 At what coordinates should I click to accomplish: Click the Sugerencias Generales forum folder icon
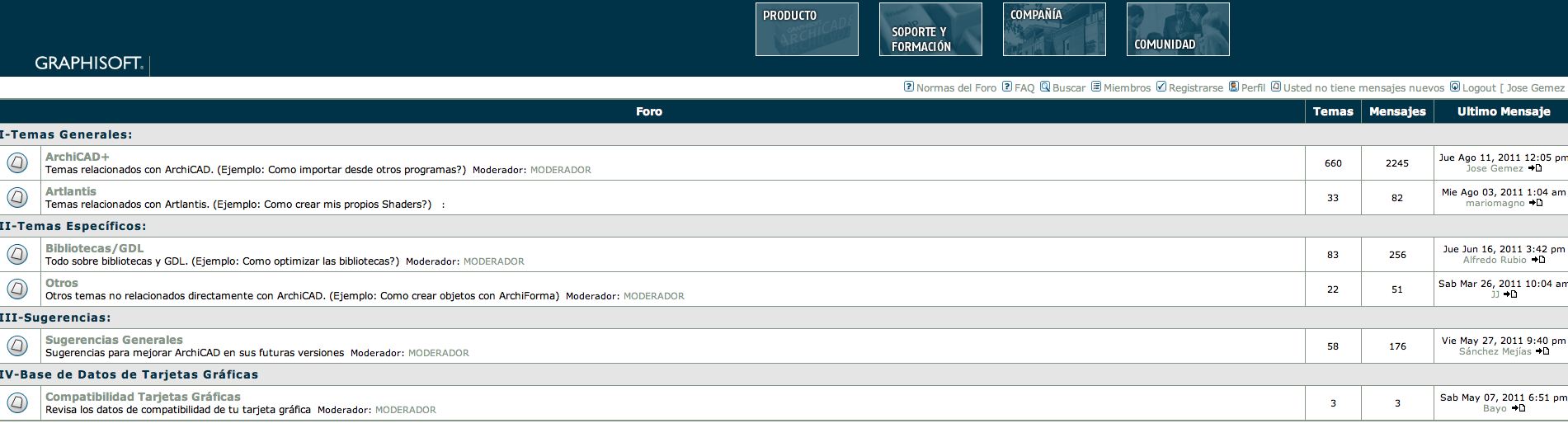coord(17,346)
